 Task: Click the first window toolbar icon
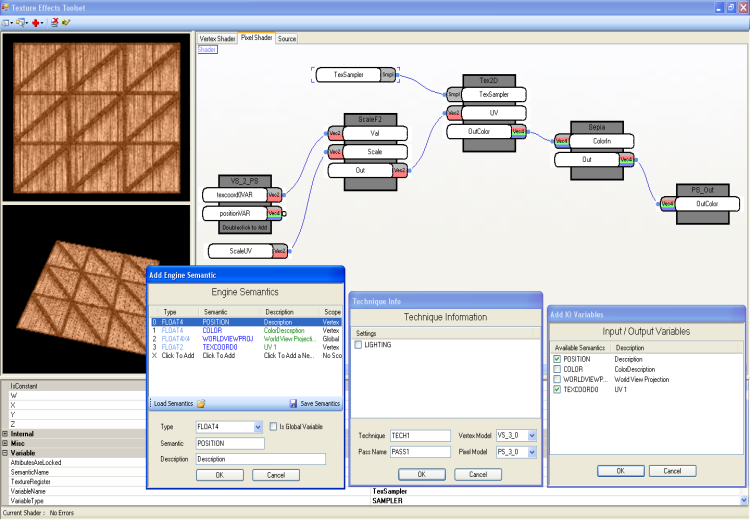point(7,21)
